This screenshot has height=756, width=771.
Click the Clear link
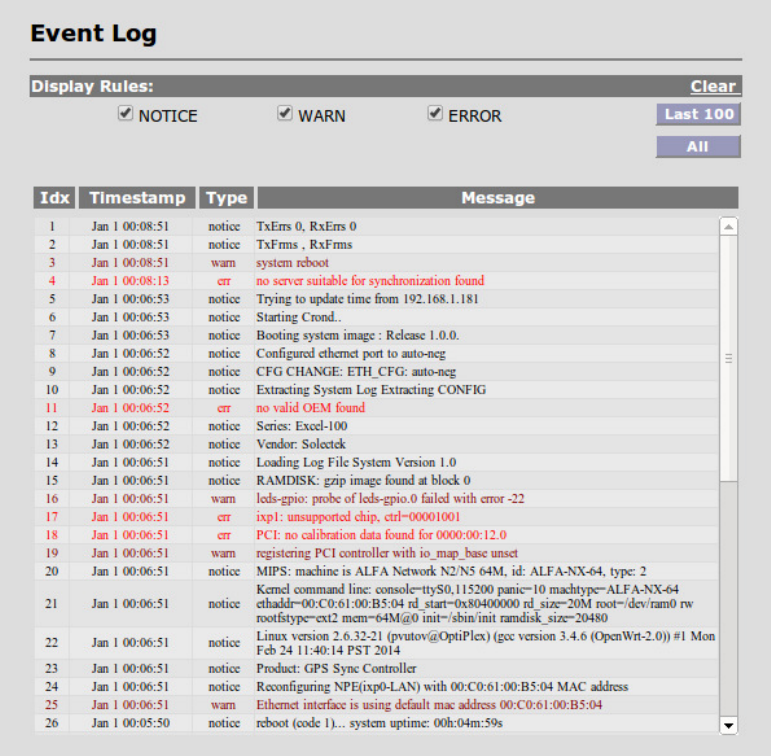[712, 86]
